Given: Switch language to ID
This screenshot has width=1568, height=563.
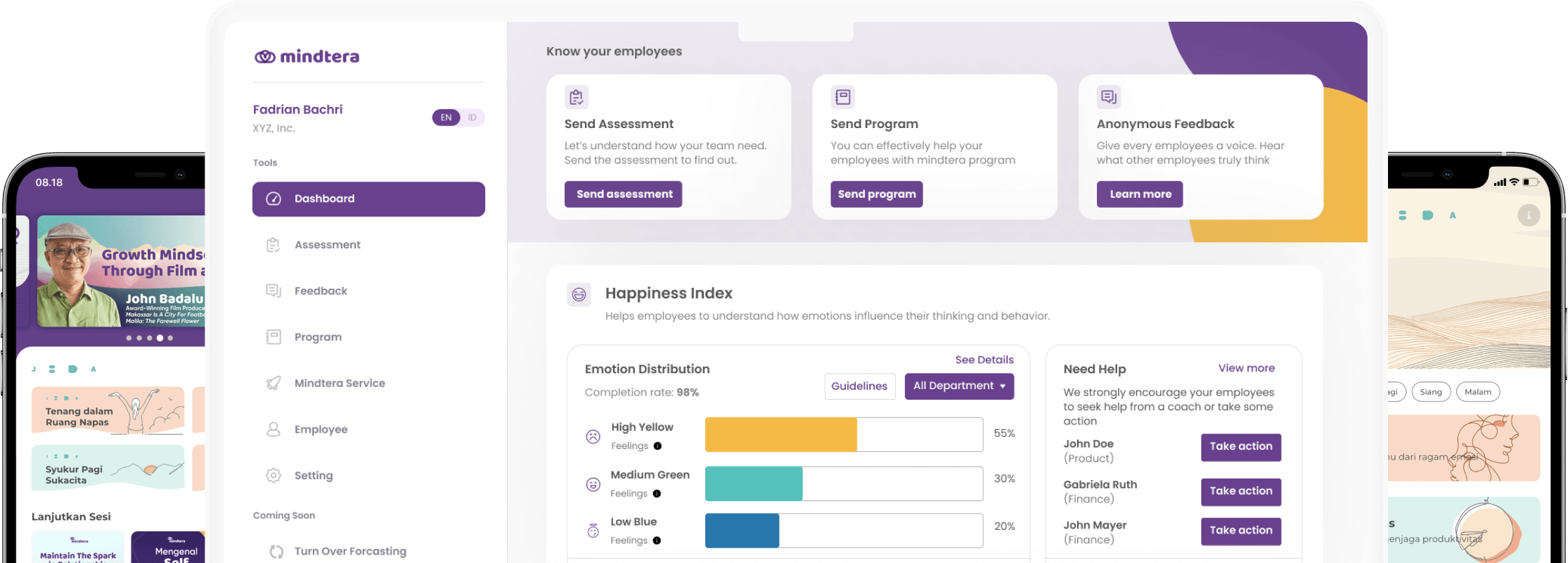Looking at the screenshot, I should [x=473, y=118].
